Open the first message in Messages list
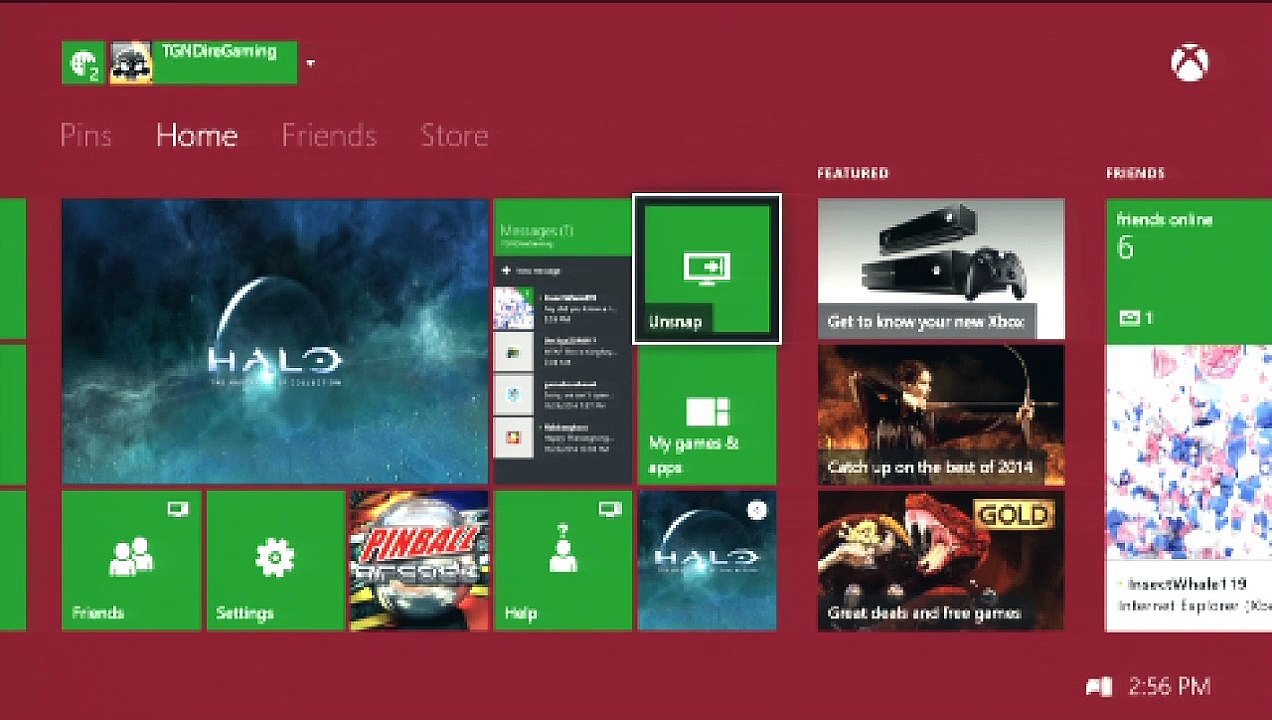1272x720 pixels. pos(563,307)
